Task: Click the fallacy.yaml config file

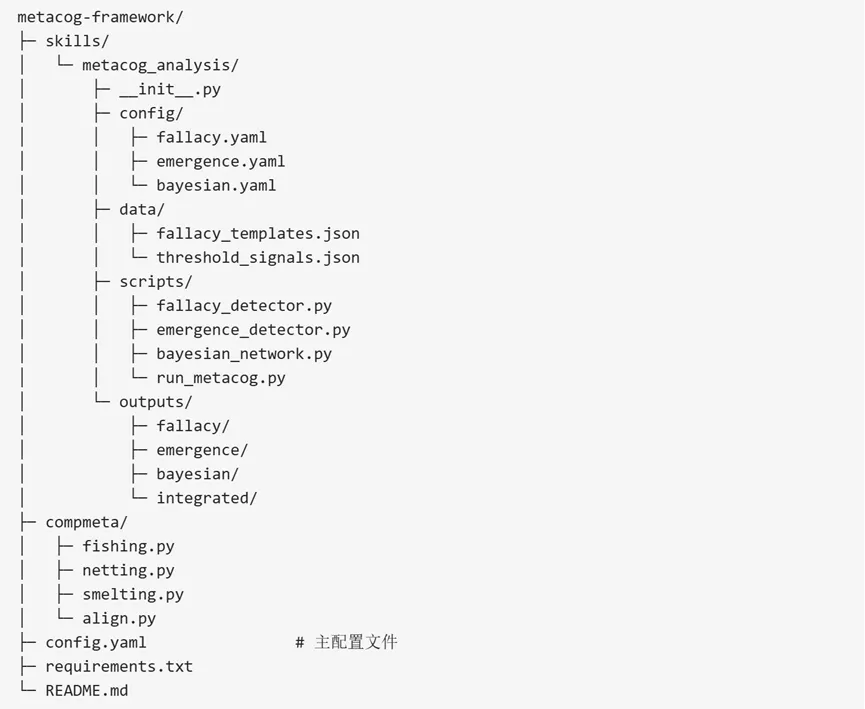Action: point(211,137)
